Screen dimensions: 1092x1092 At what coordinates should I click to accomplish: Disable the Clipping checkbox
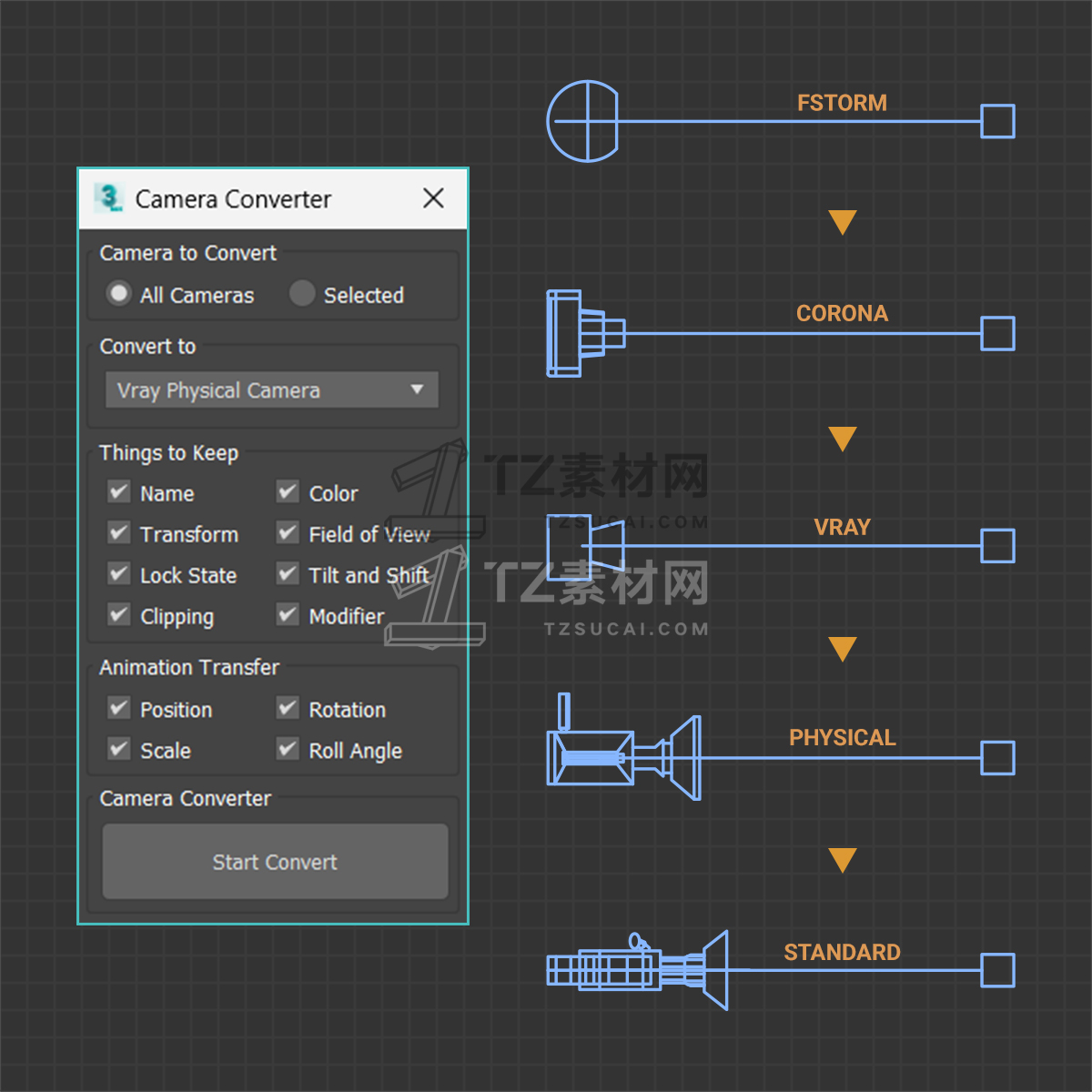click(x=118, y=615)
